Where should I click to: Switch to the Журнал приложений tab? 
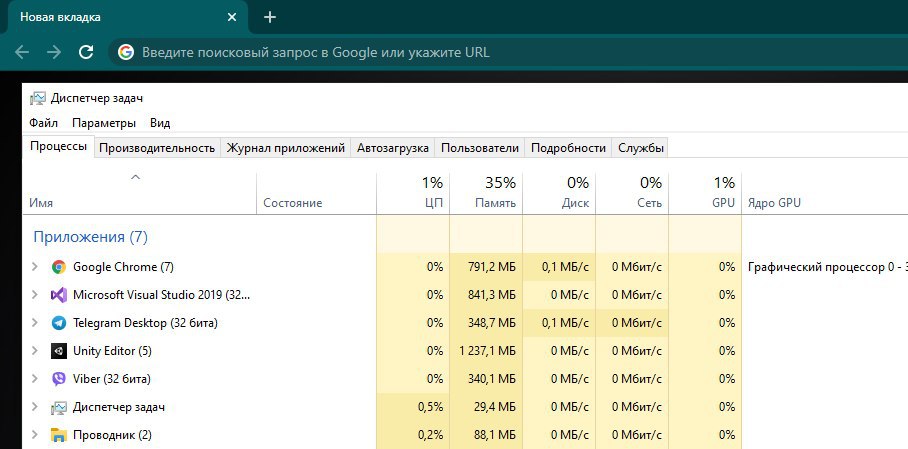click(x=285, y=148)
